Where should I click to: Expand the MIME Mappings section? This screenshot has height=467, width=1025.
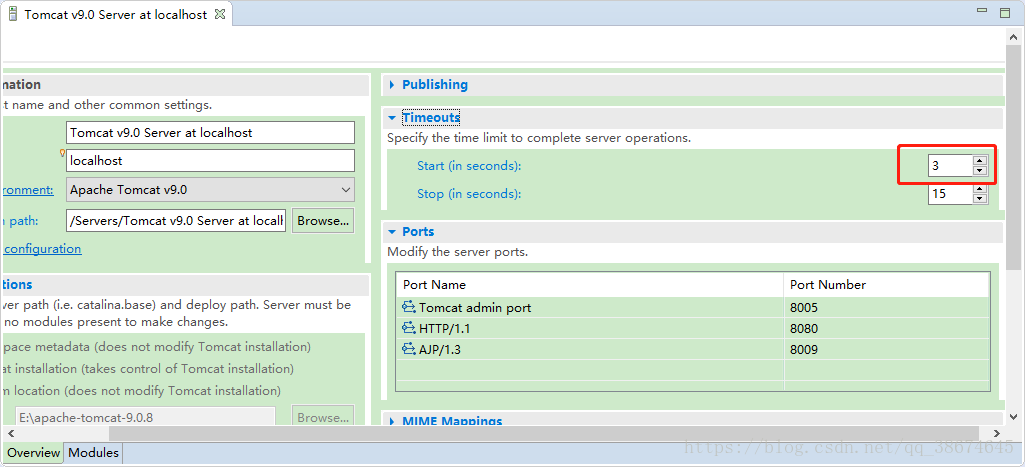click(392, 421)
